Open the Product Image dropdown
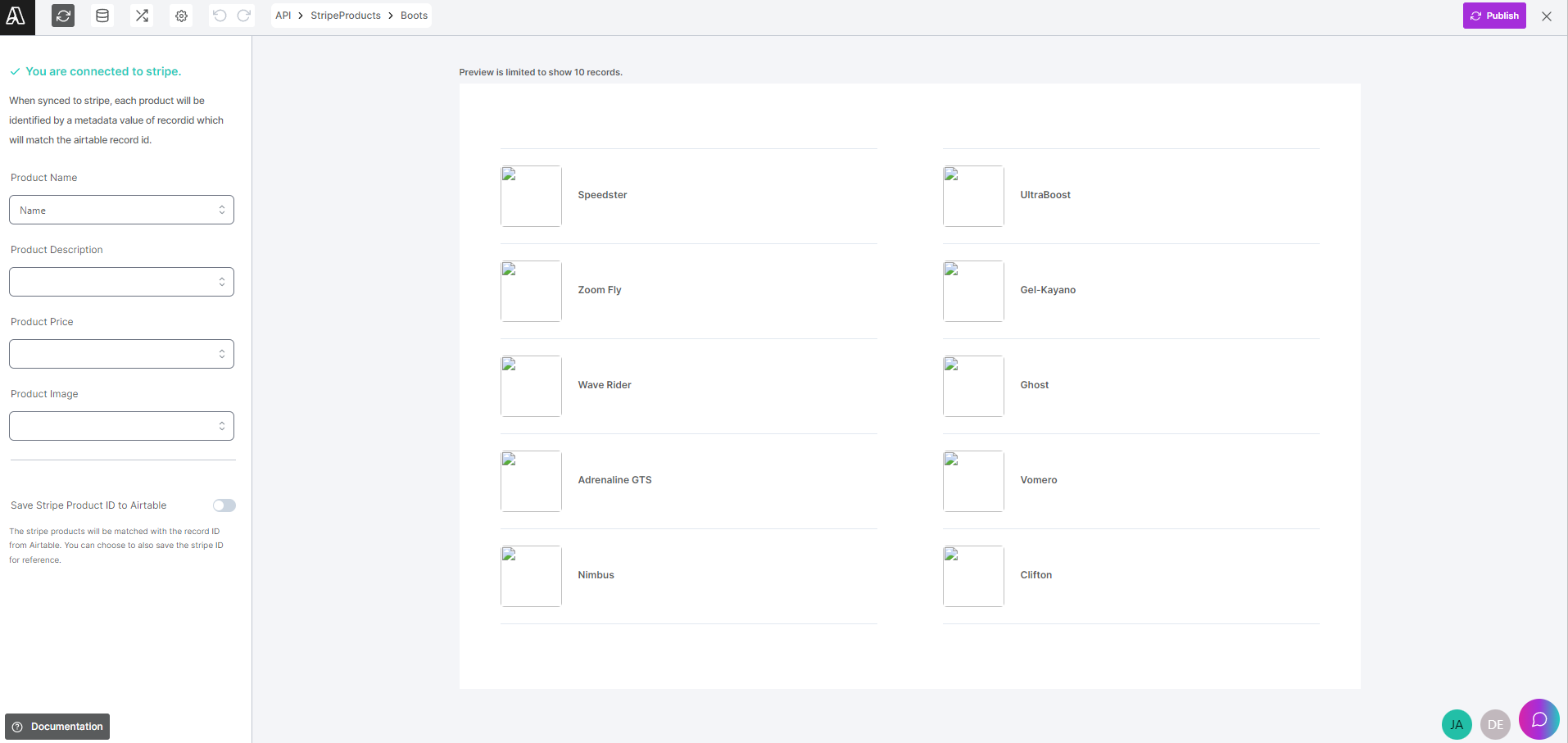 [121, 426]
